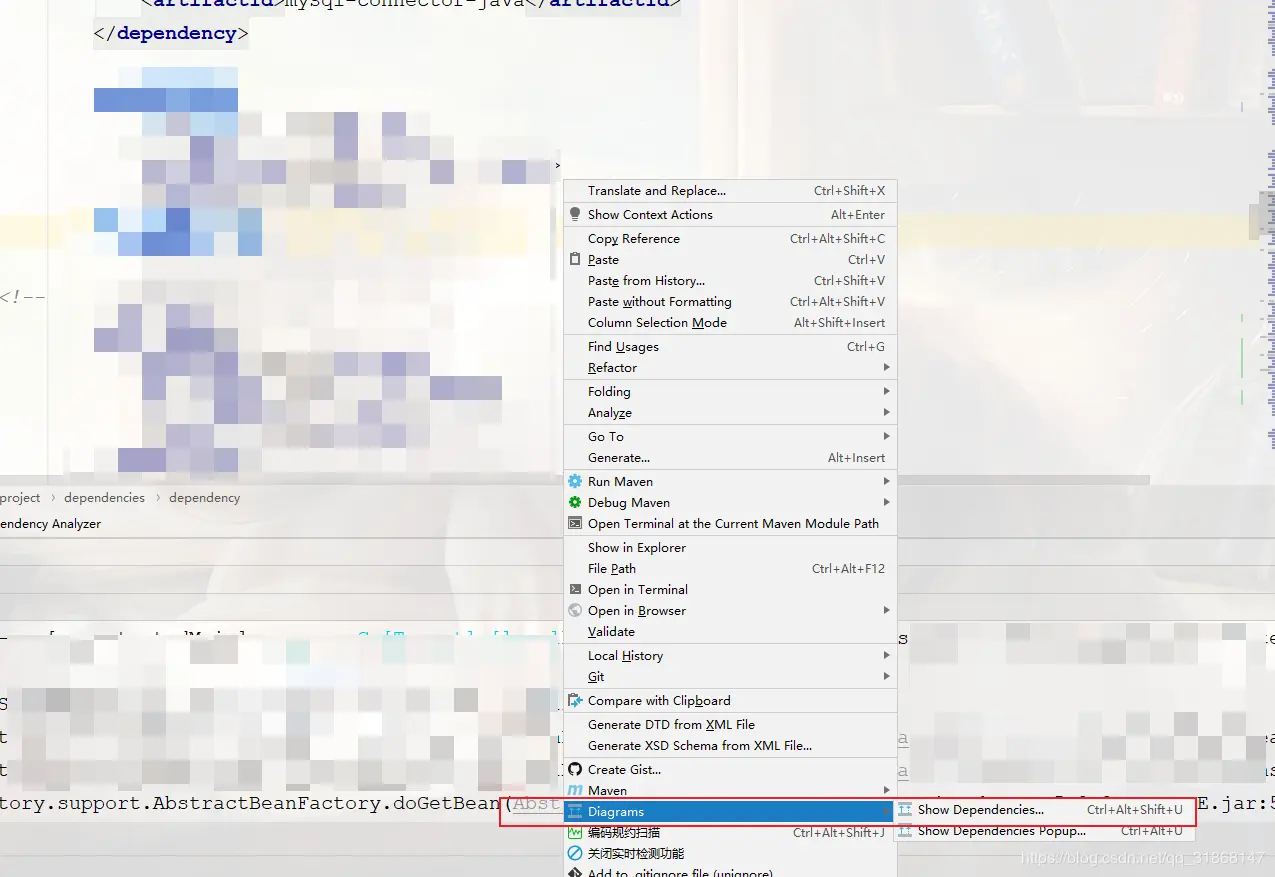
Task: Choose Validate
Action: 730,631
